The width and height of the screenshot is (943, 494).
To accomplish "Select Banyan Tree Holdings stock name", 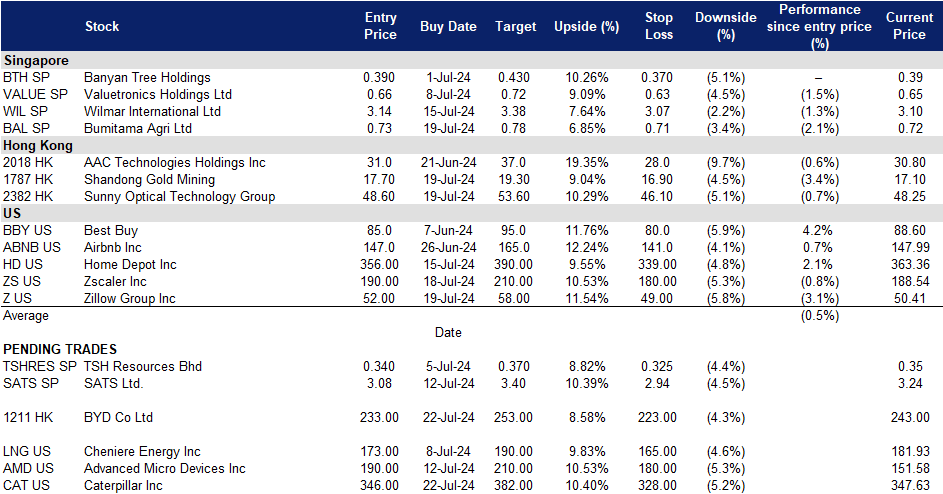I will [x=147, y=77].
